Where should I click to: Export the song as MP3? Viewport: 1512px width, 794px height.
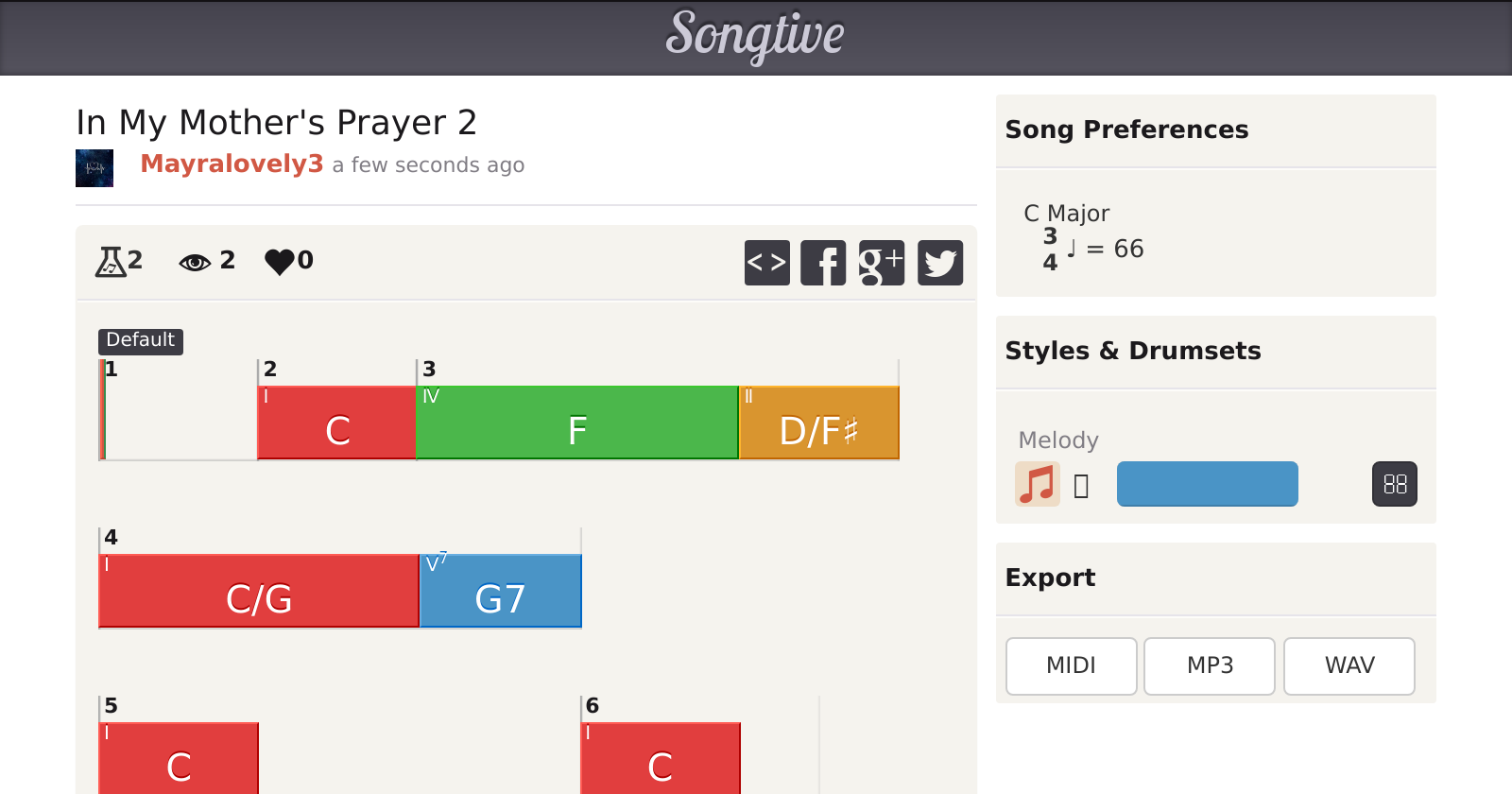(1210, 665)
